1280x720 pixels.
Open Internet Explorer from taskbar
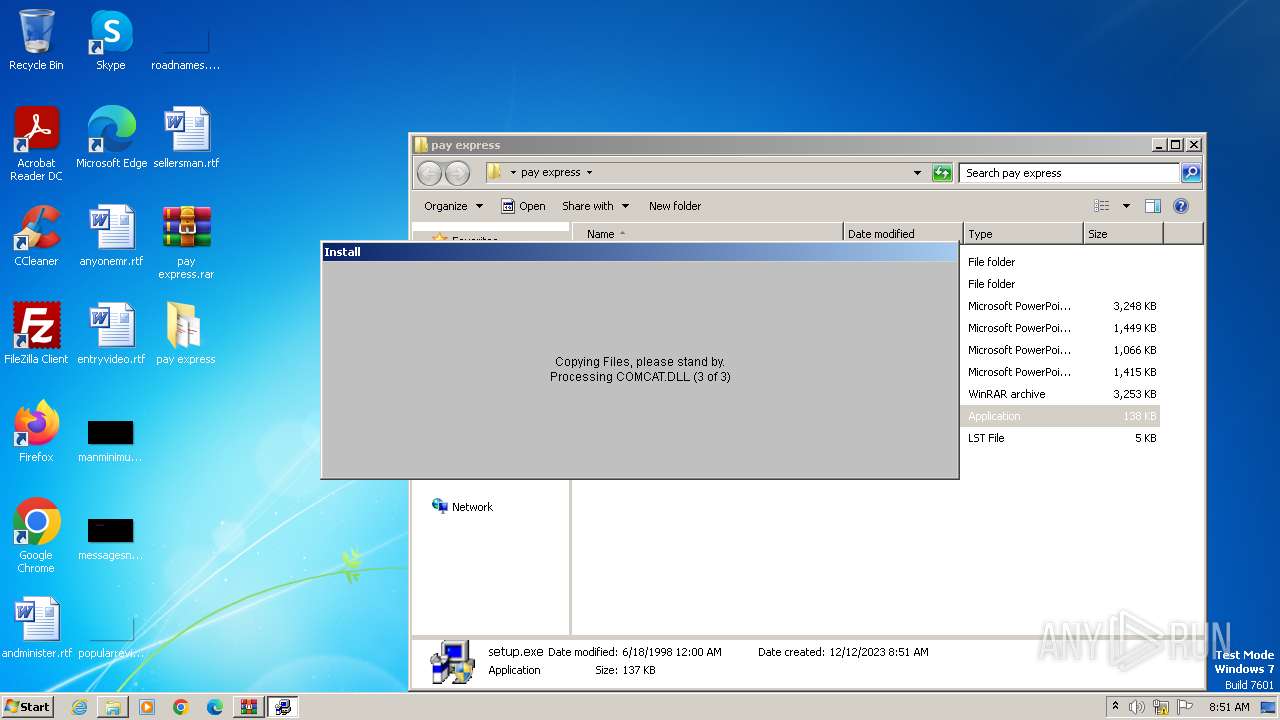(79, 707)
